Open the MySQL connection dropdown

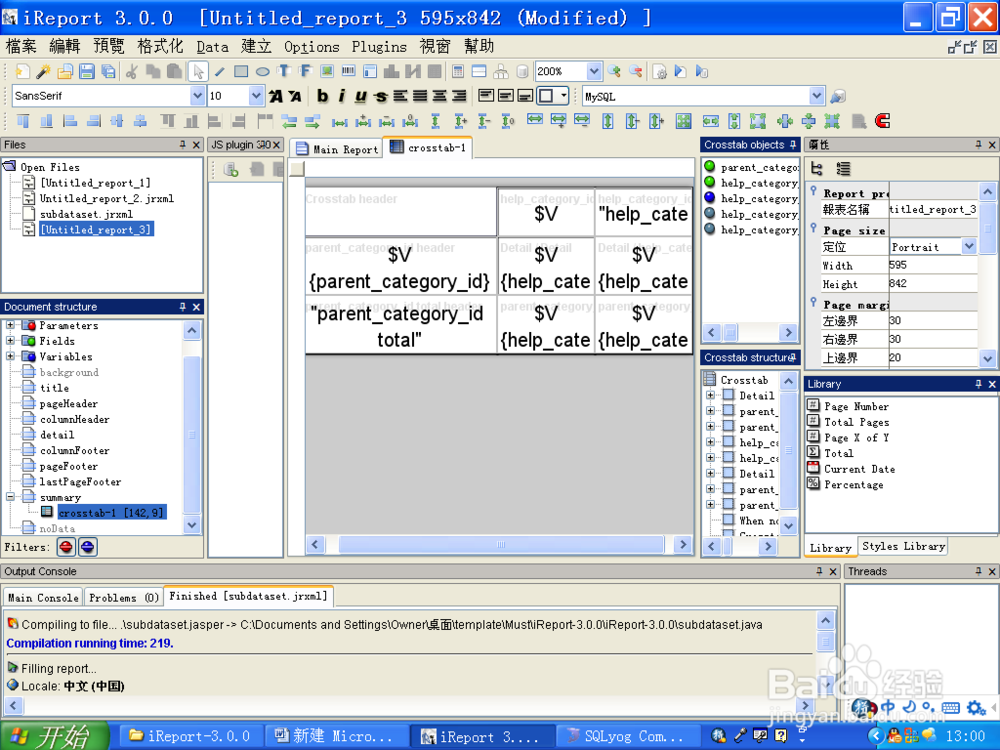(817, 96)
